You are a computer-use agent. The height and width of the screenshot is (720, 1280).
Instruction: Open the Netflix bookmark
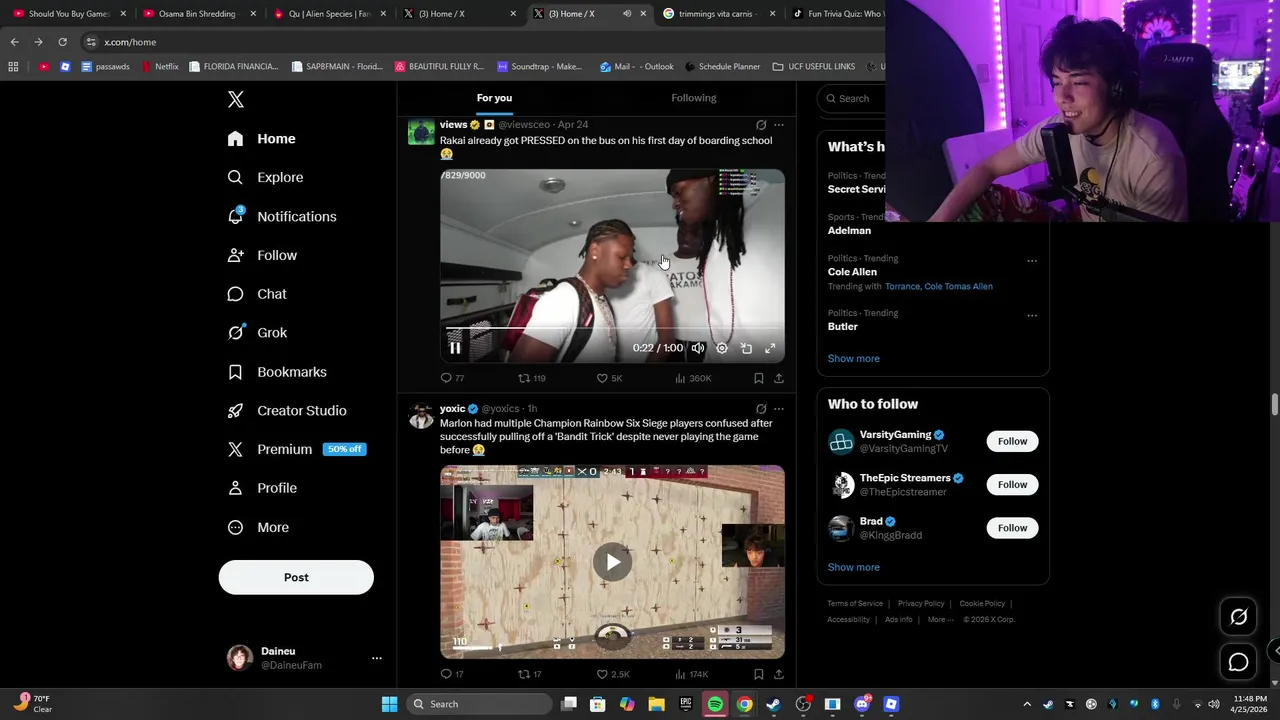(x=159, y=67)
